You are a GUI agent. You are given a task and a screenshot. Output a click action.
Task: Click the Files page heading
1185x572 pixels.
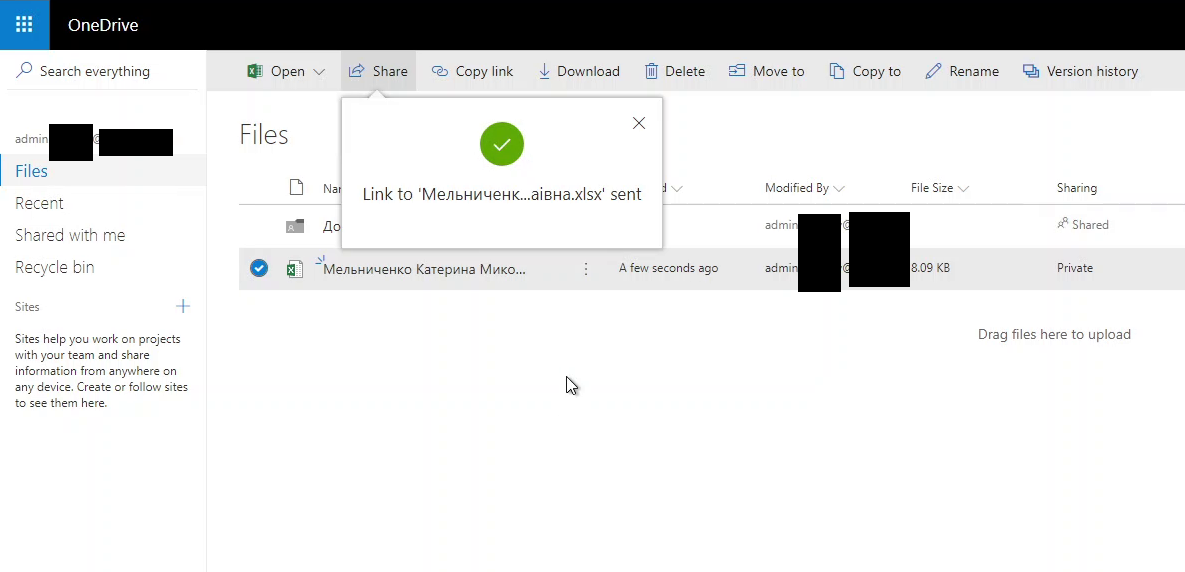pyautogui.click(x=264, y=134)
